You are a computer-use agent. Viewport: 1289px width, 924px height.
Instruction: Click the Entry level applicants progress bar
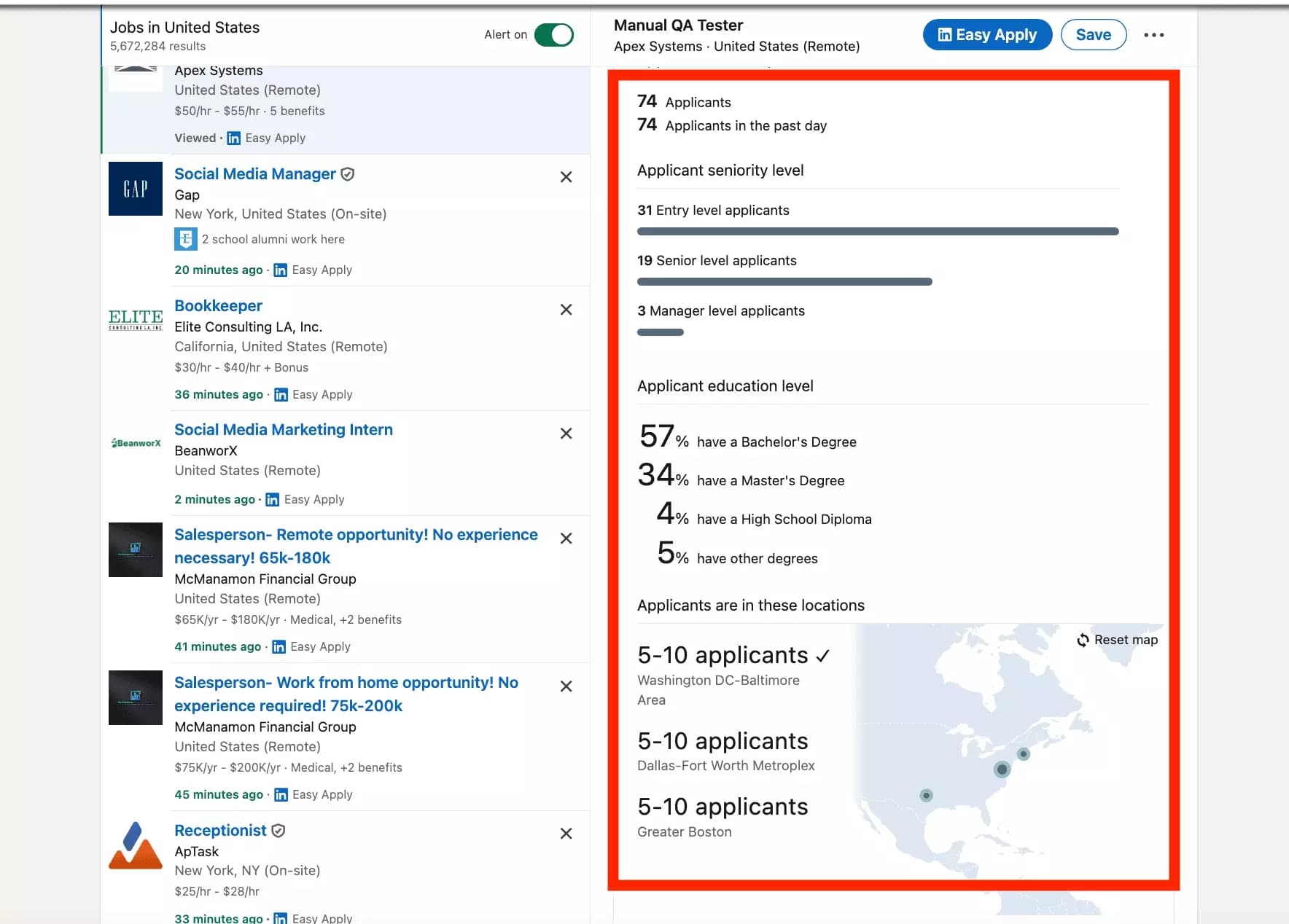[878, 231]
